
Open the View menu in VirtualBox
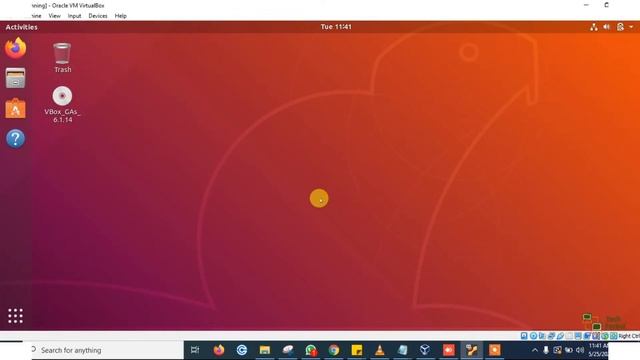click(54, 16)
